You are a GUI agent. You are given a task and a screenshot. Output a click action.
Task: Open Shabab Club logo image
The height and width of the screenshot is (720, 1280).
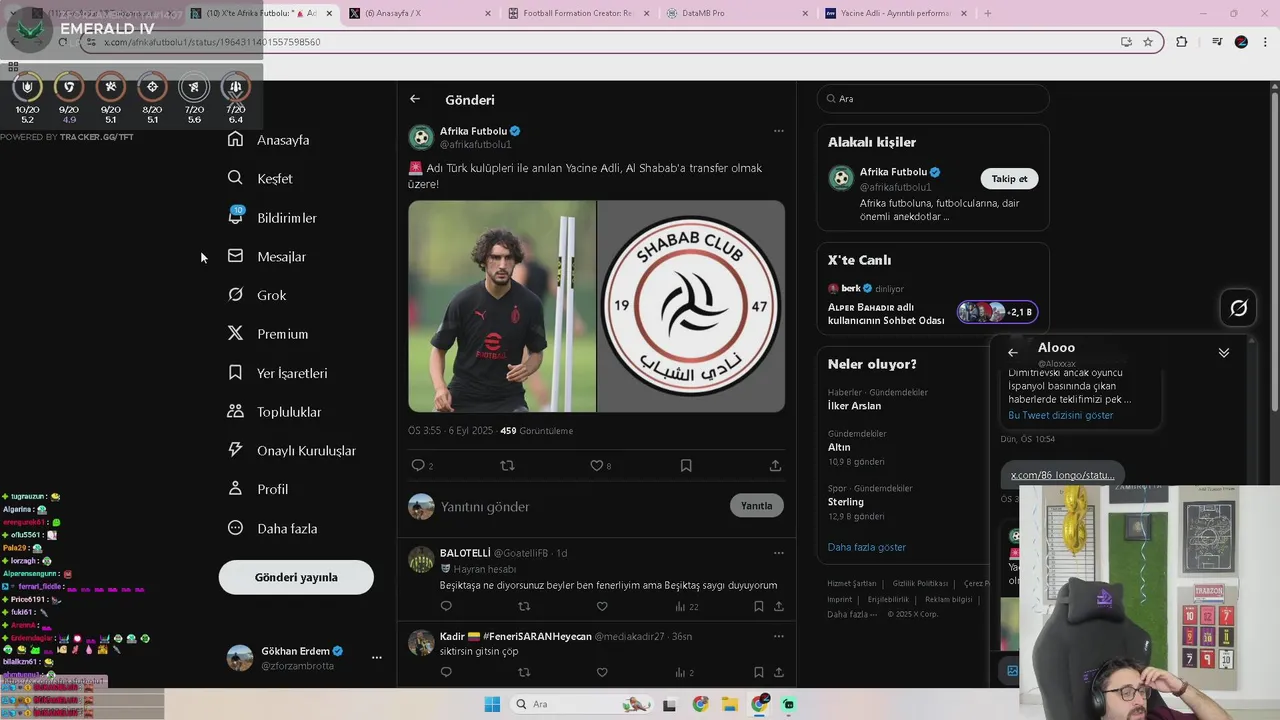[691, 306]
